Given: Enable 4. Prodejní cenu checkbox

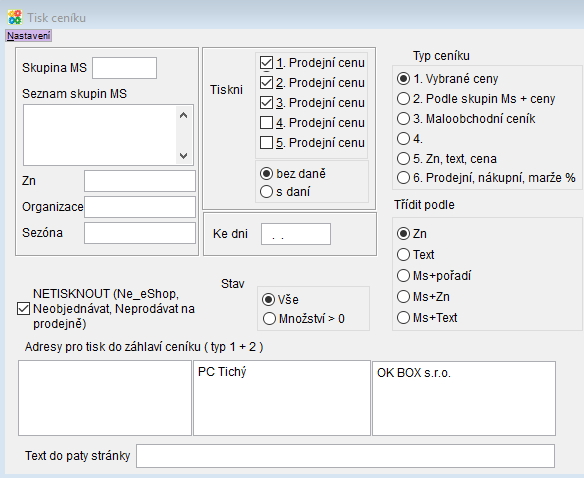Looking at the screenshot, I should (x=266, y=123).
